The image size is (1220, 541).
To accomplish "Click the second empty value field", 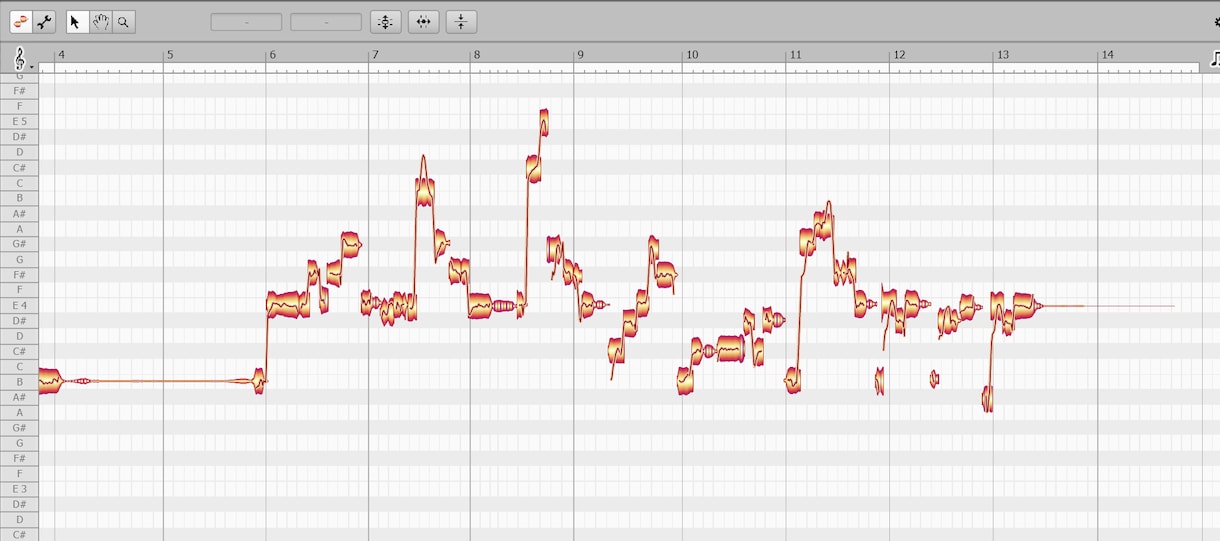I will (x=326, y=22).
